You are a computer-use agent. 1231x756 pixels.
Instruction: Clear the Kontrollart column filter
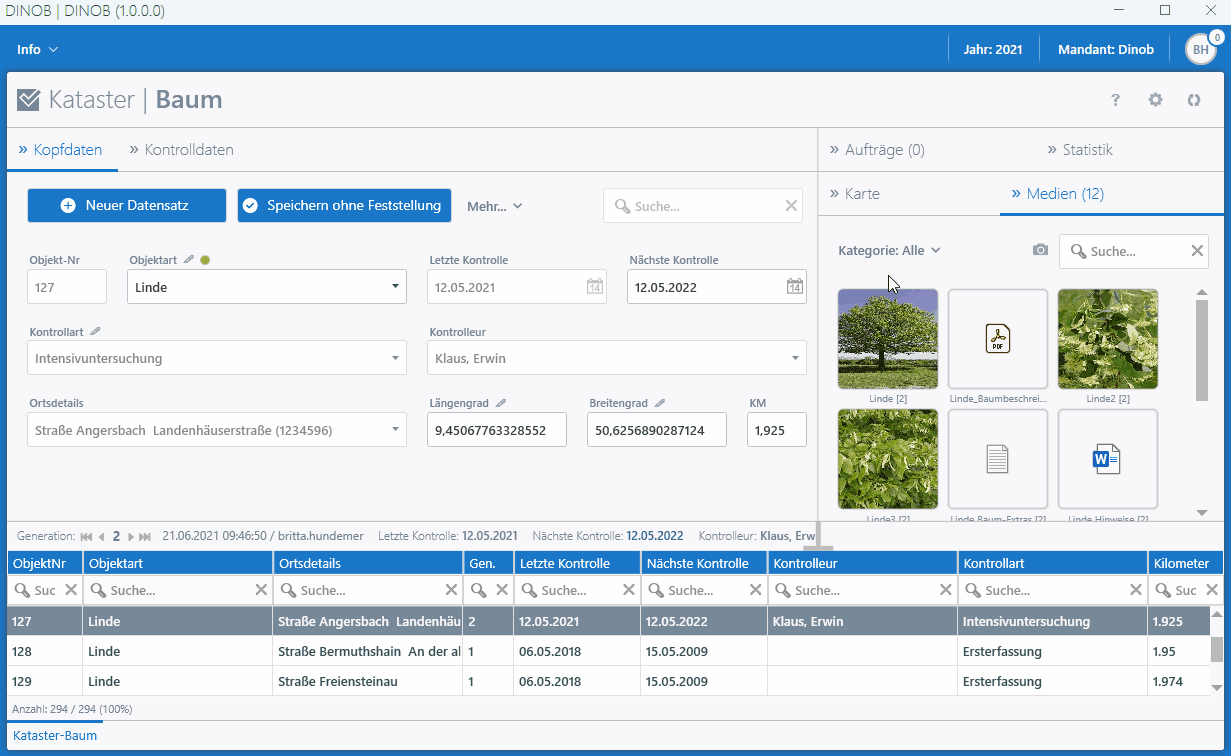pos(1136,590)
